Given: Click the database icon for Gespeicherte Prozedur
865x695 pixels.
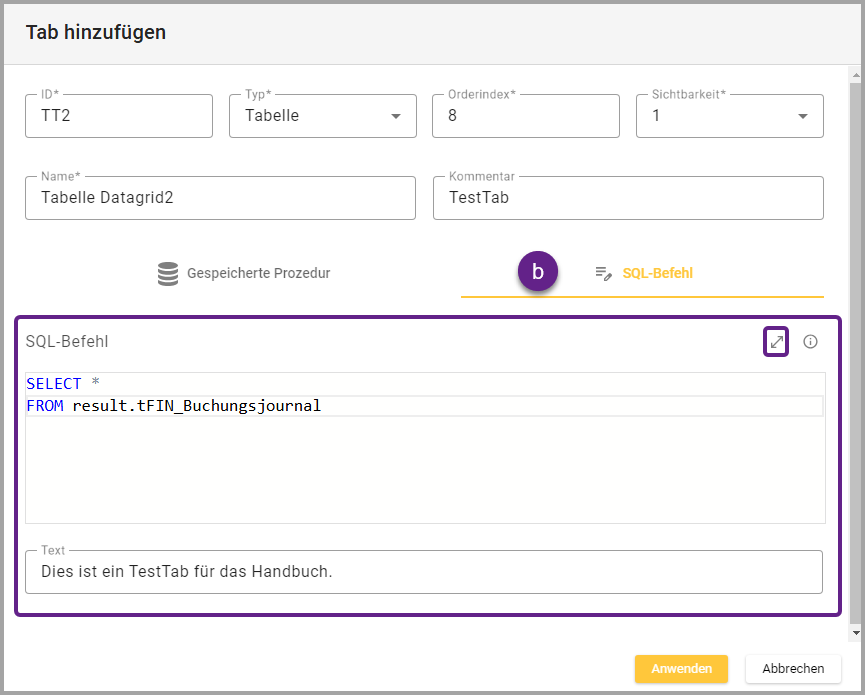Looking at the screenshot, I should [168, 273].
